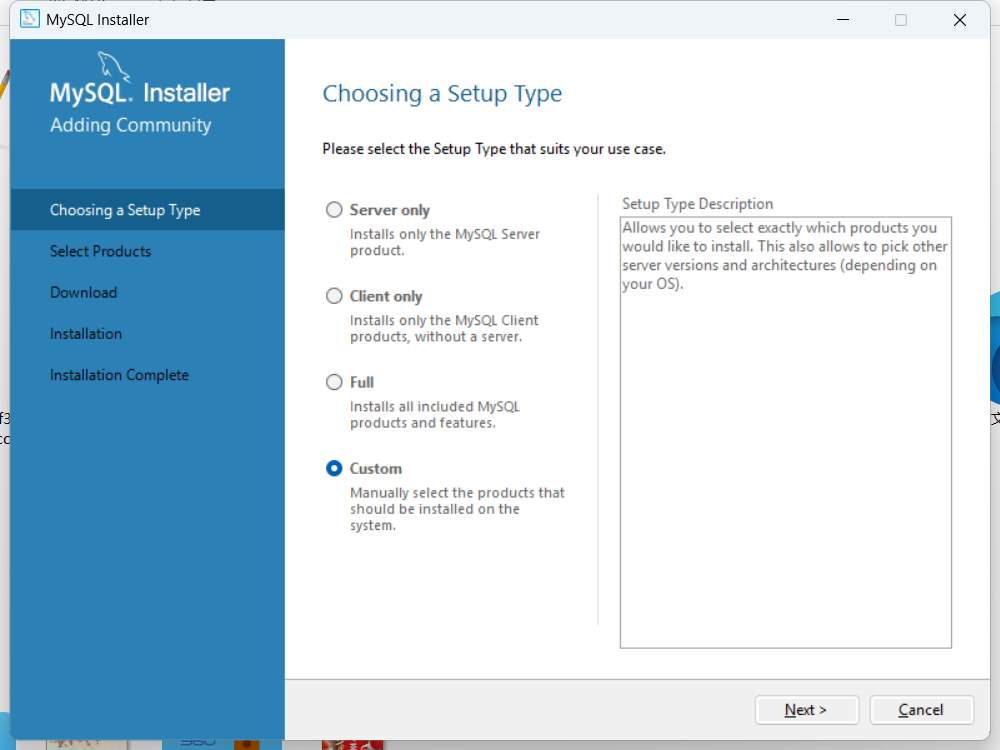The width and height of the screenshot is (1000, 750).
Task: Click 'Installs all included MySQL products' description
Action: (x=434, y=415)
